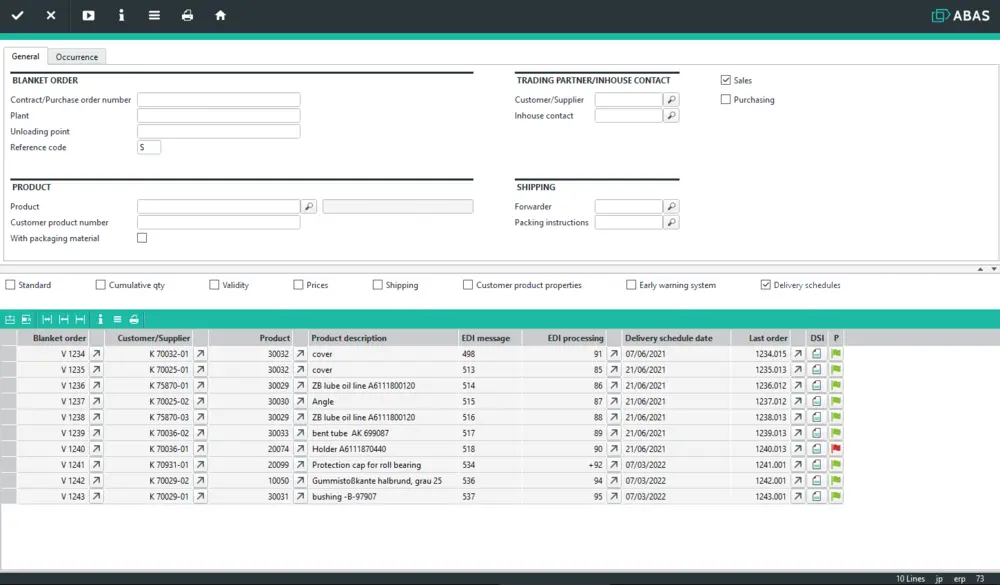Click the insert row icon in table toolbar

(10, 319)
